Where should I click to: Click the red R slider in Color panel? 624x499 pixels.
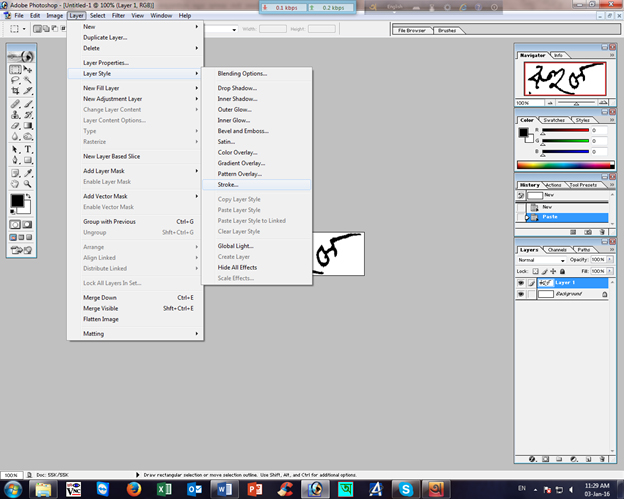tap(565, 130)
